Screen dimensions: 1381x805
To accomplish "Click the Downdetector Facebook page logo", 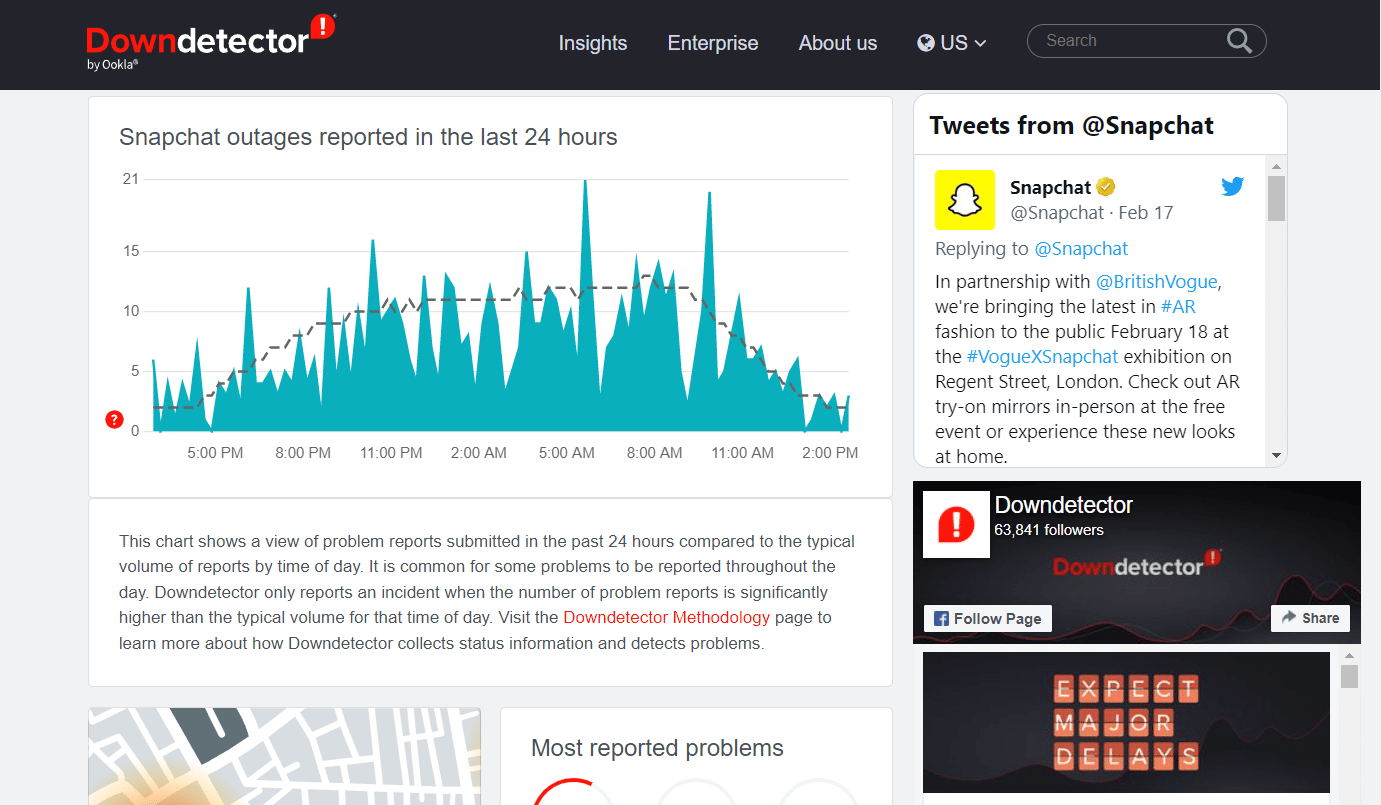I will click(957, 524).
